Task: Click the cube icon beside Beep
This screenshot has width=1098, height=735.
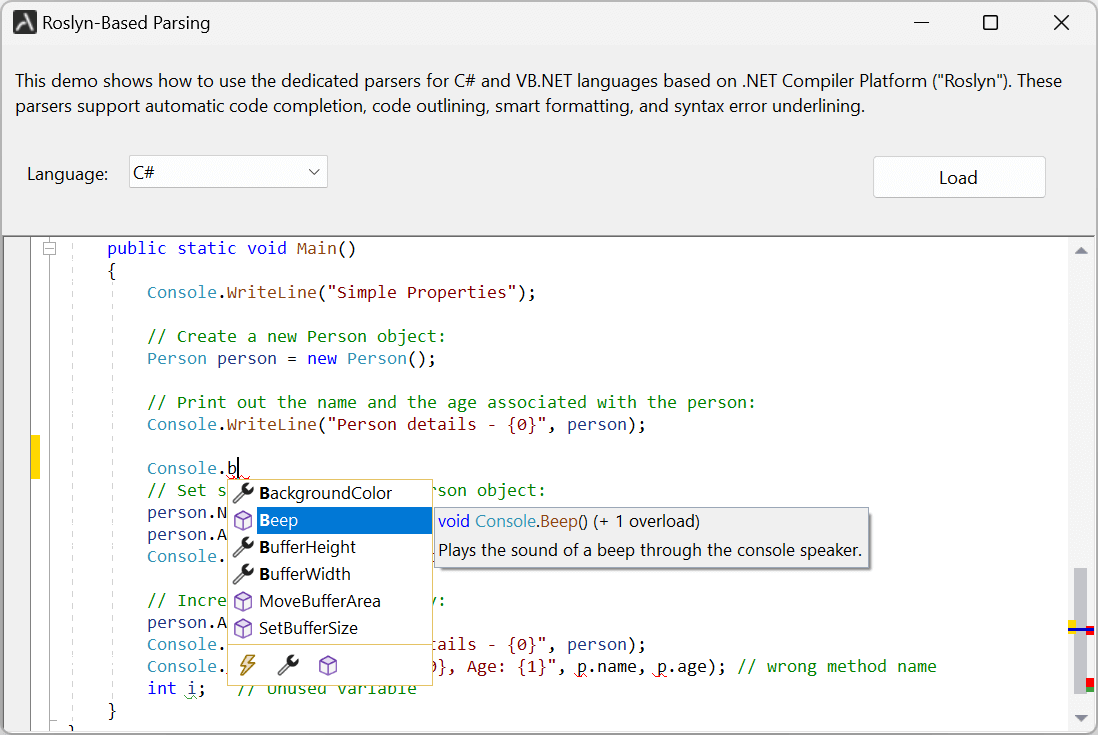Action: click(243, 520)
